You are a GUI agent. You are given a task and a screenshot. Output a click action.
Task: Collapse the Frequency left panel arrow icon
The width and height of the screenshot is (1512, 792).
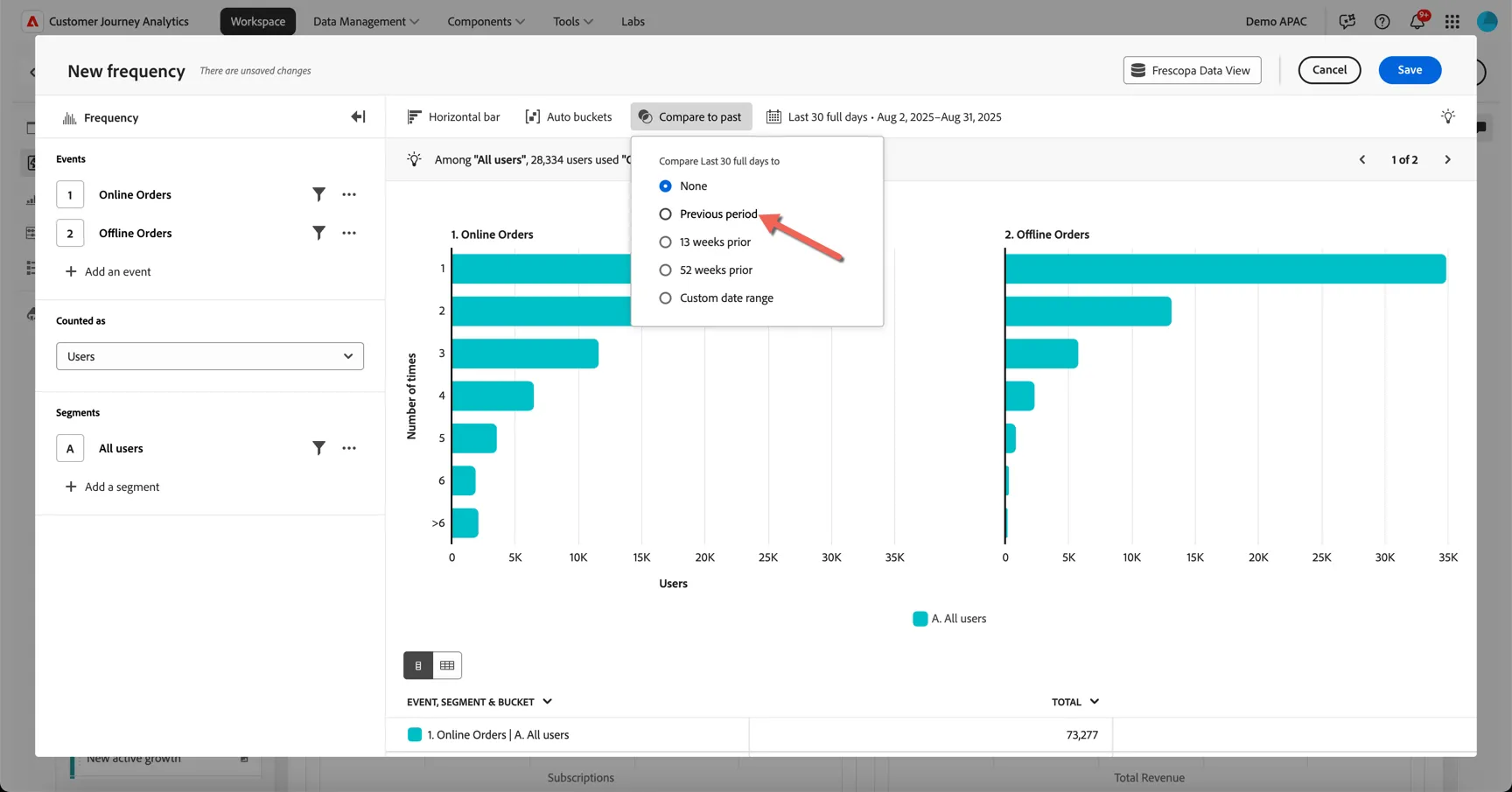click(x=358, y=116)
